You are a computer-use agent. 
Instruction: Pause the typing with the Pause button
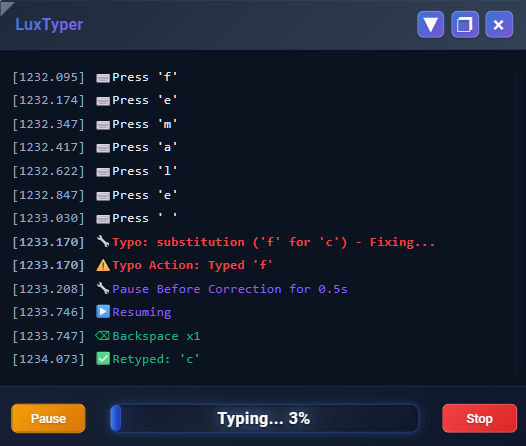click(x=48, y=418)
